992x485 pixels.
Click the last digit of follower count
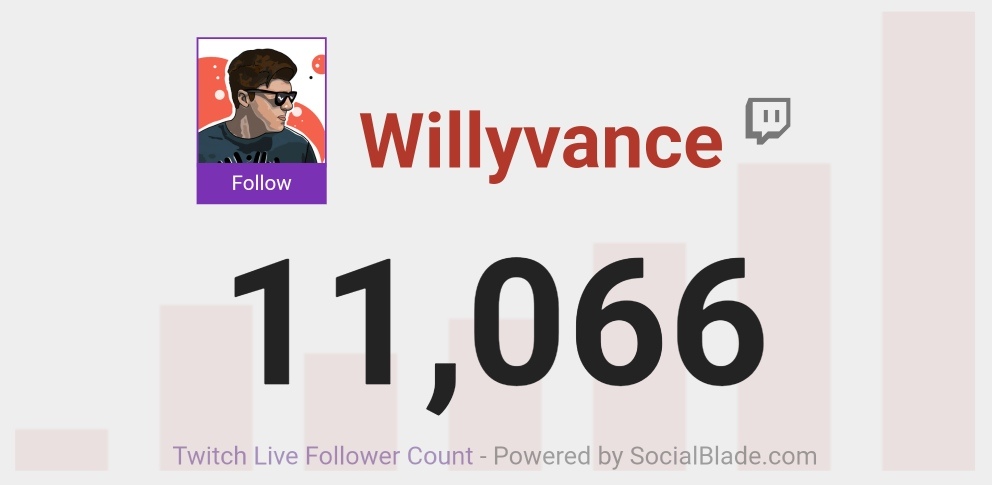[716, 321]
